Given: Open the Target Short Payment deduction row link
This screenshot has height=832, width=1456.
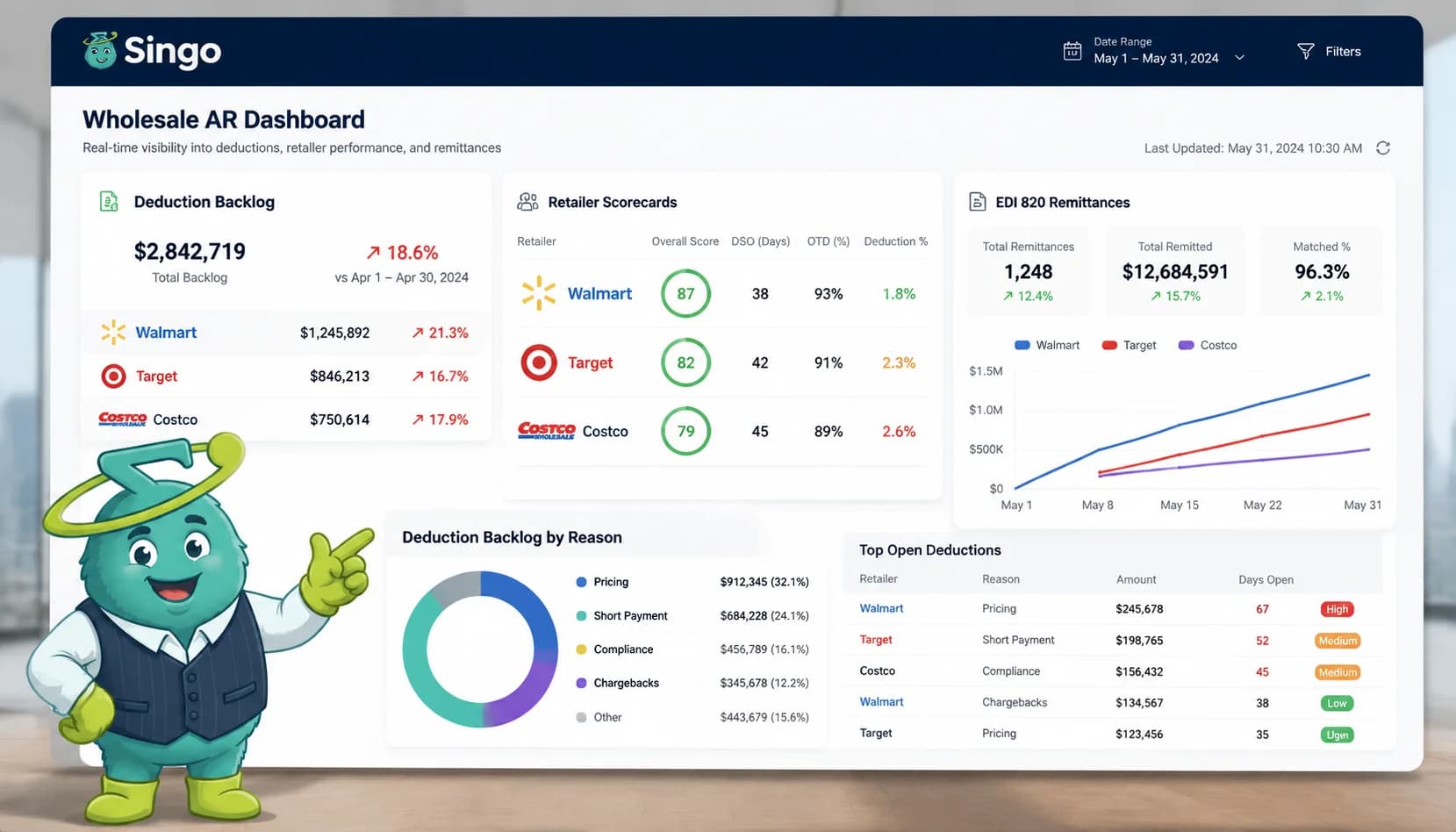Looking at the screenshot, I should [876, 640].
